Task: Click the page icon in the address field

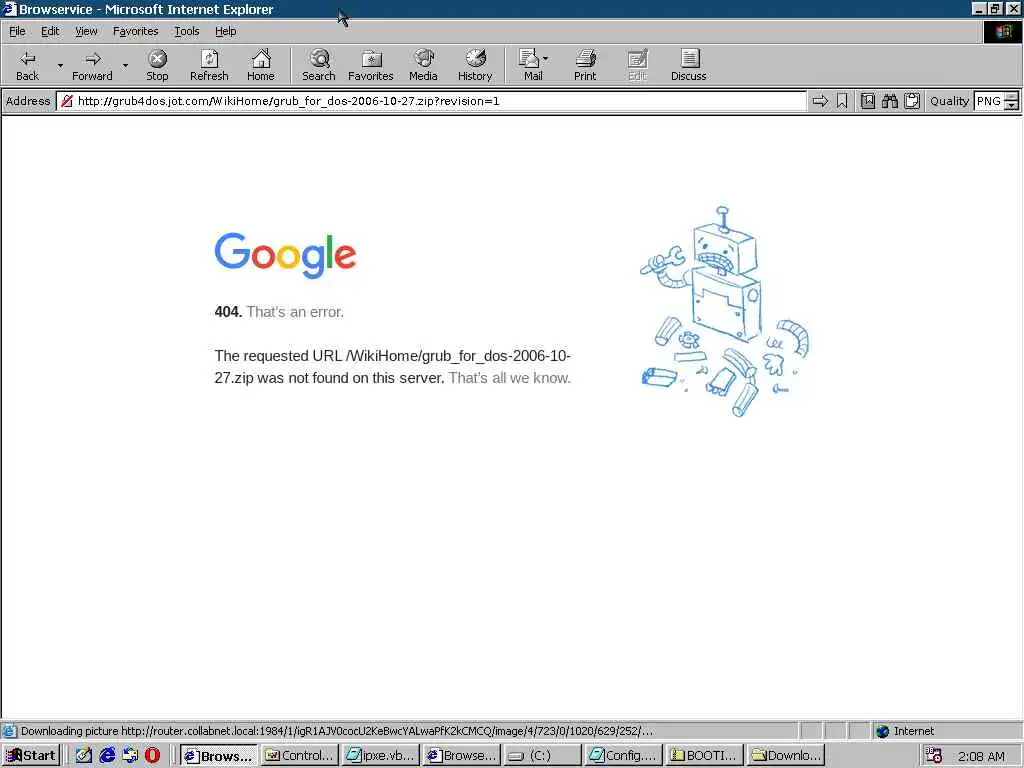Action: coord(67,101)
